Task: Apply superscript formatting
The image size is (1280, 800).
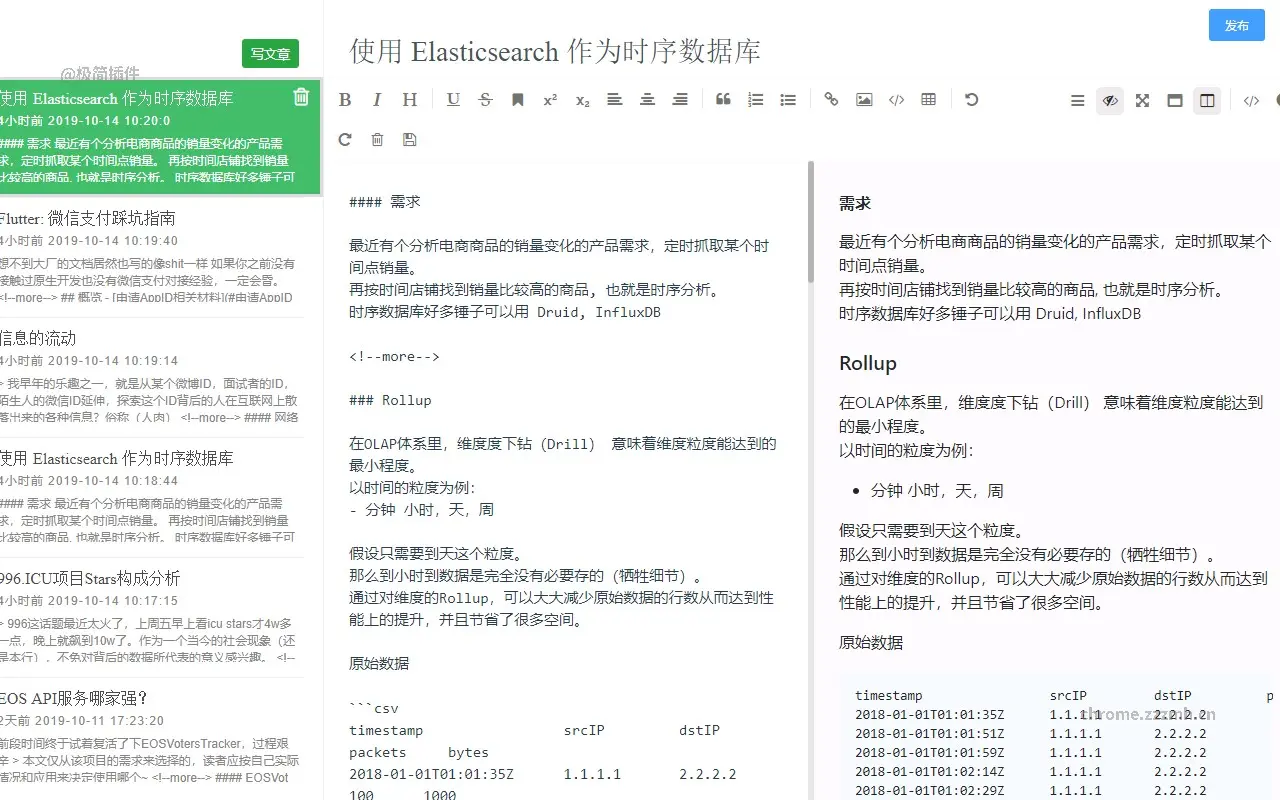Action: [549, 99]
